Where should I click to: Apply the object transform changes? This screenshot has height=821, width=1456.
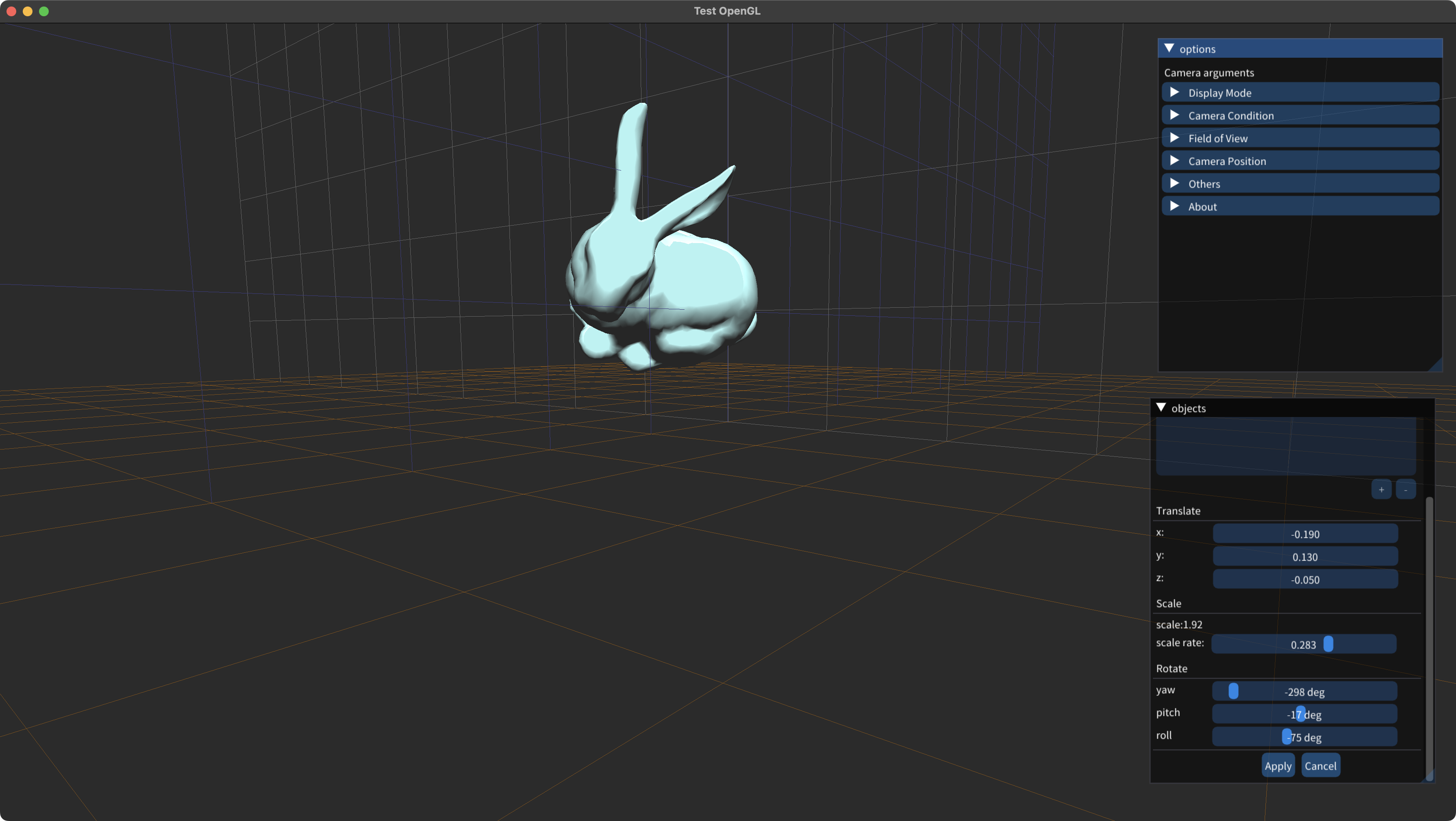[x=1278, y=765]
